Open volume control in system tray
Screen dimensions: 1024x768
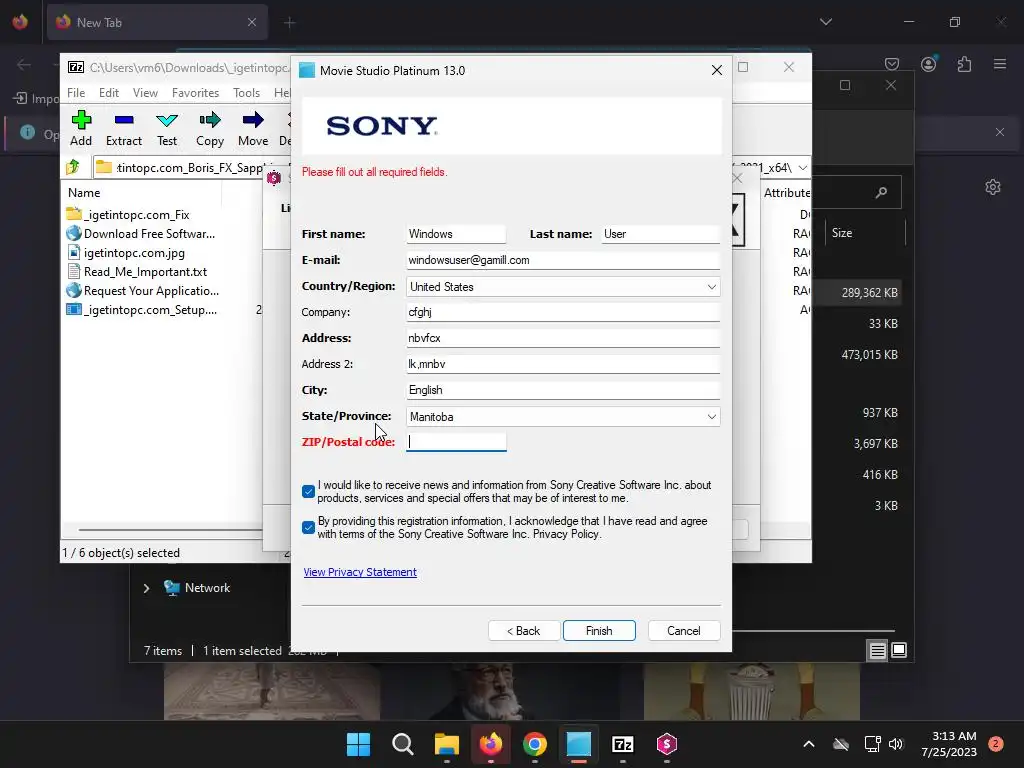[x=895, y=744]
